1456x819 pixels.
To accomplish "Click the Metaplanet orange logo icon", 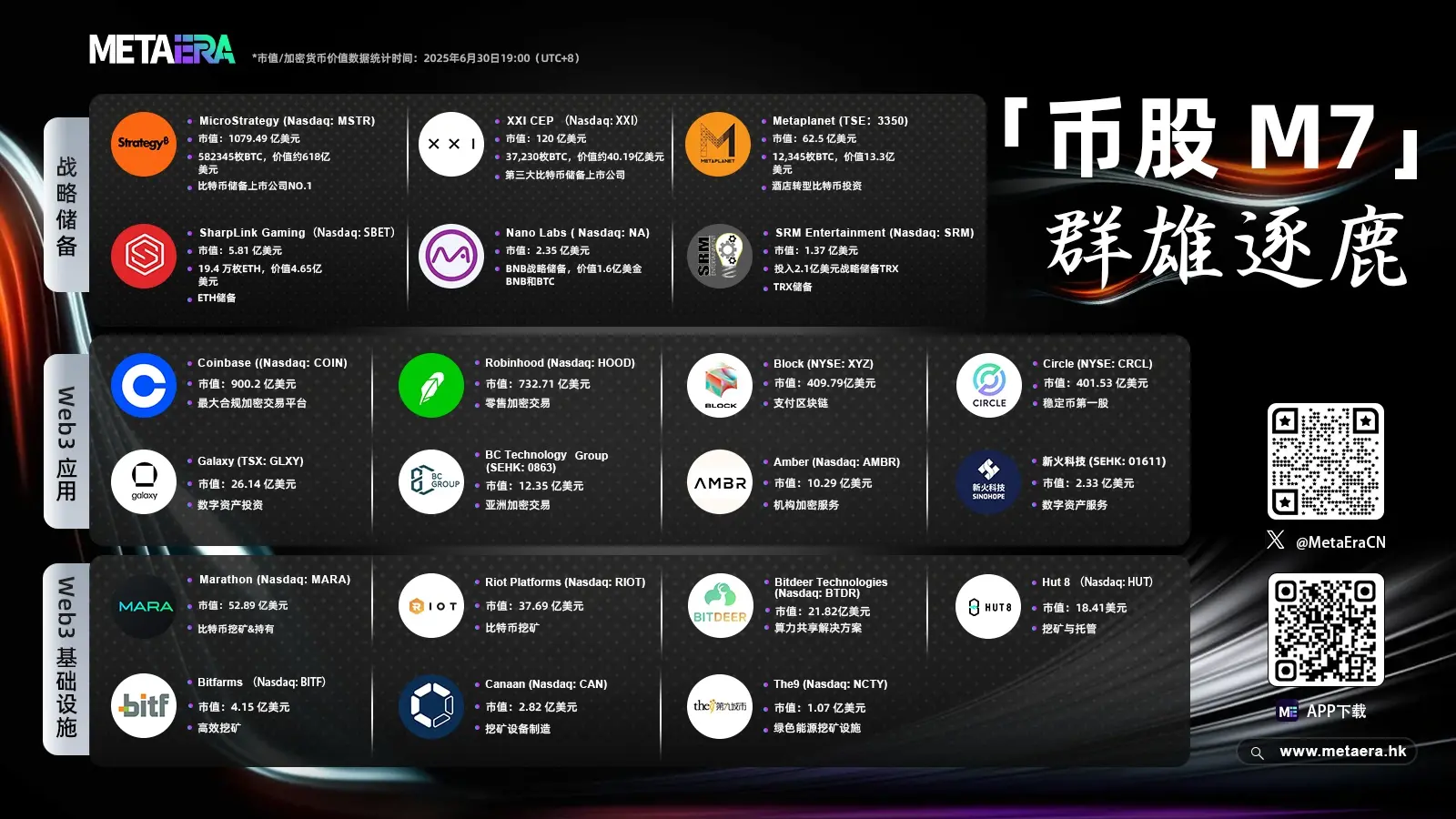I will tap(719, 144).
